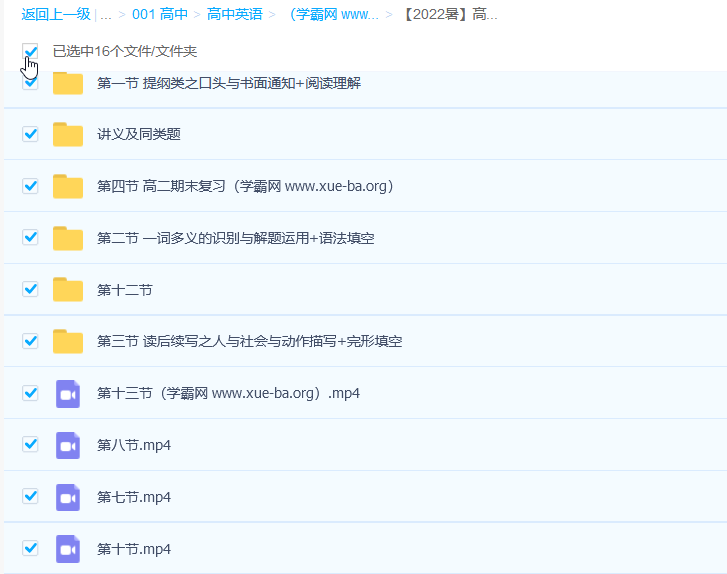Click the video file icon for 第十节.mp4
727x574 pixels.
[x=68, y=549]
